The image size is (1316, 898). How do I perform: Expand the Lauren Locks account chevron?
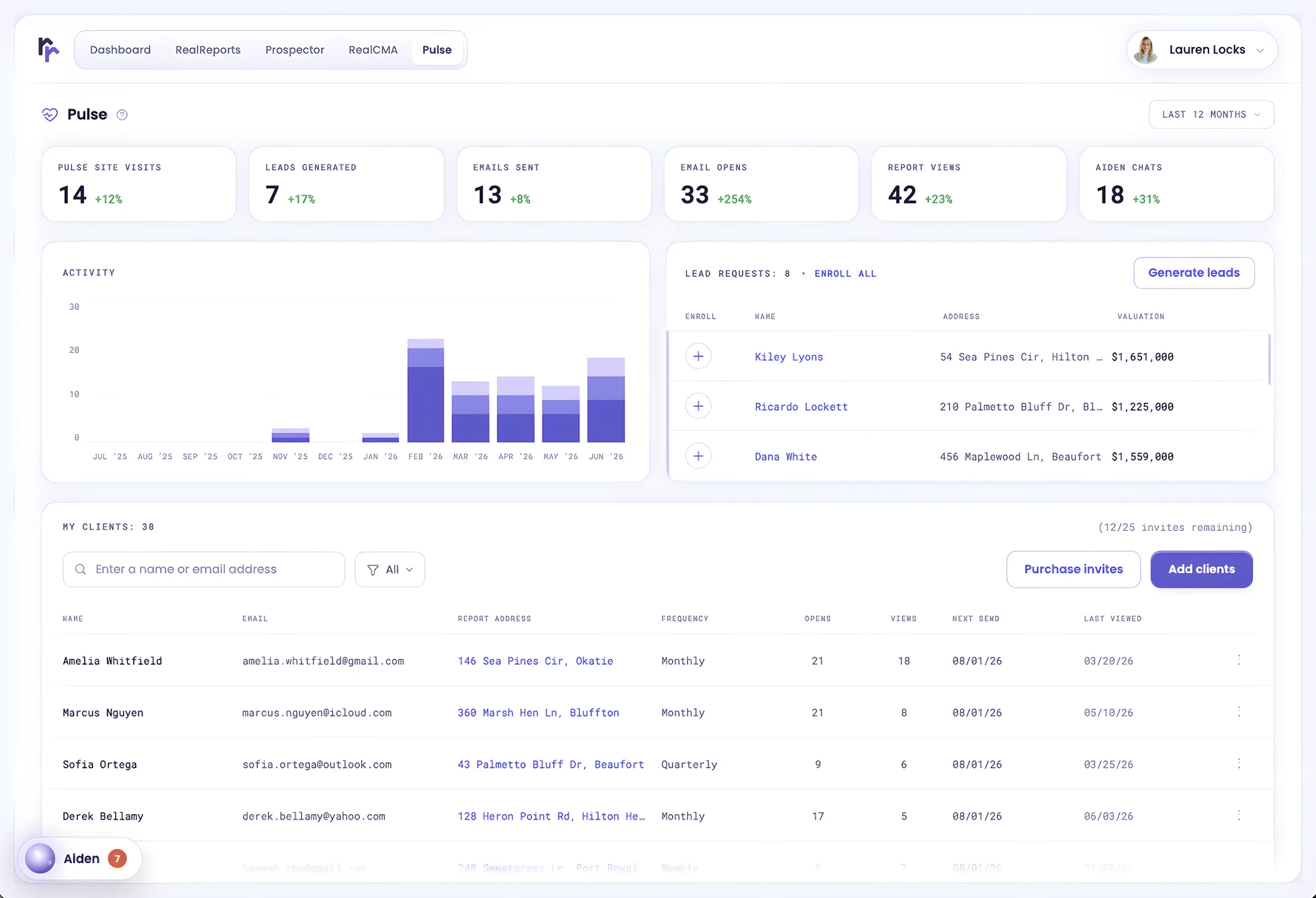pyautogui.click(x=1260, y=50)
